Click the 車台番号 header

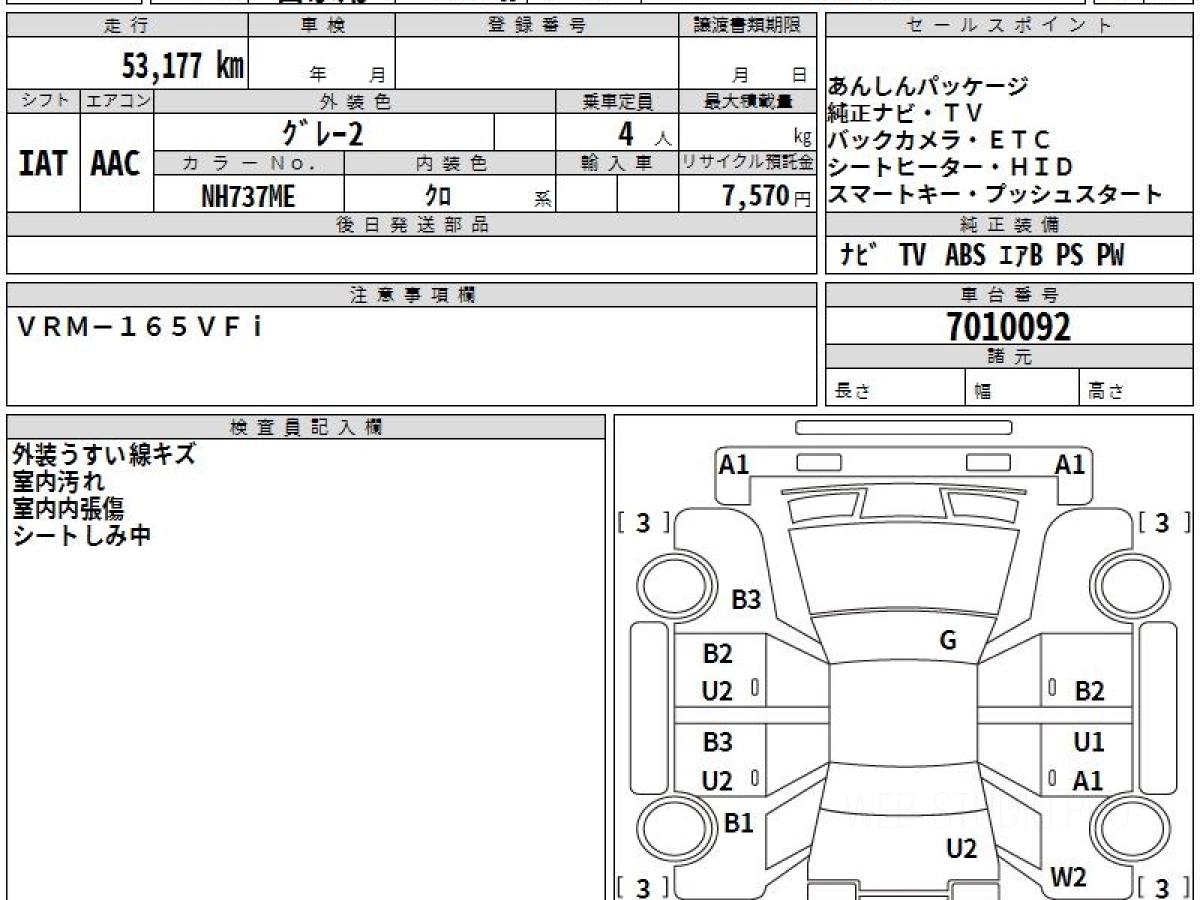[x=1009, y=295]
